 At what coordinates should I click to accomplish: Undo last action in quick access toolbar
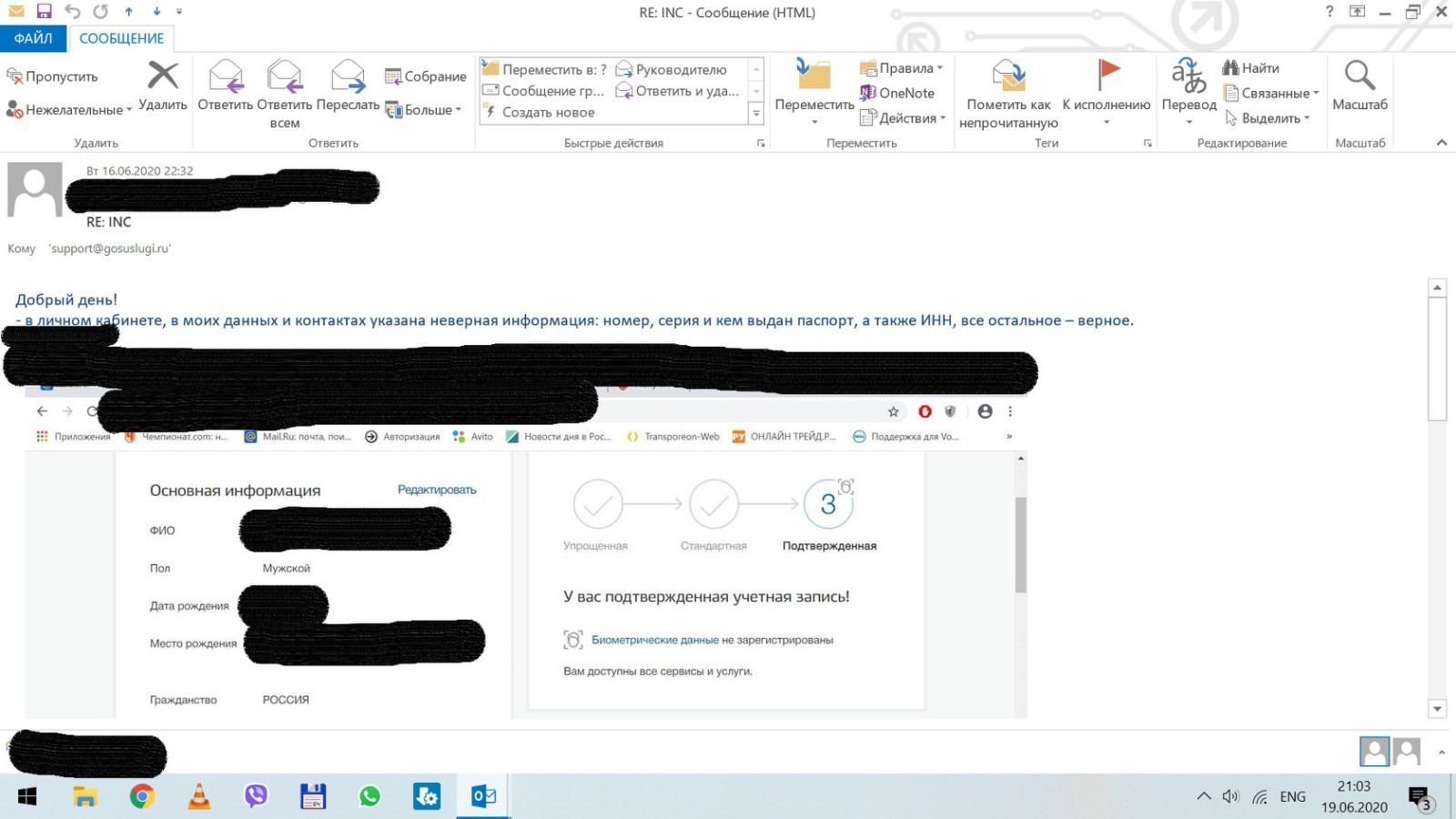pos(72,11)
